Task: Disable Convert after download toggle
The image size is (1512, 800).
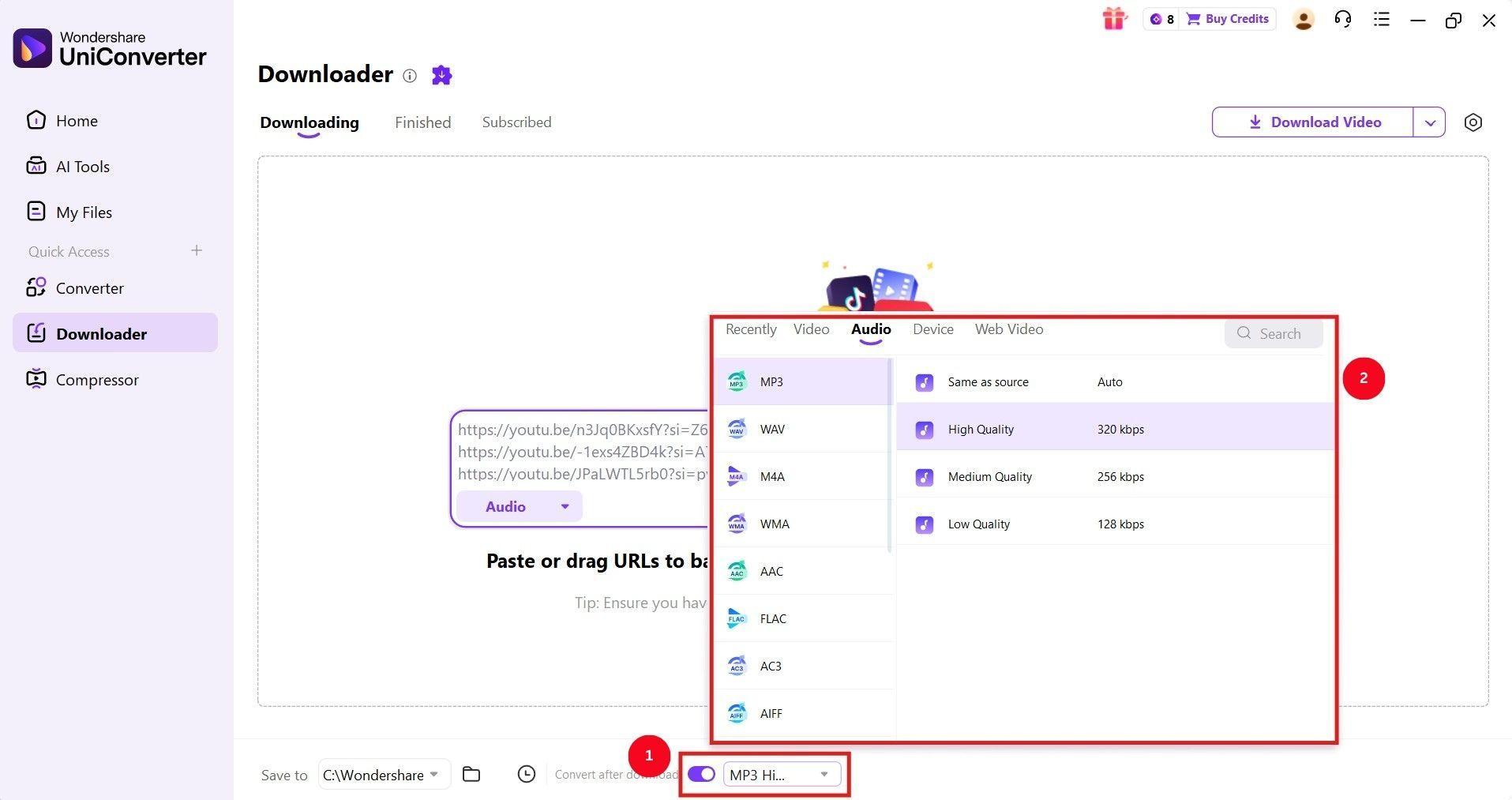Action: (x=700, y=774)
